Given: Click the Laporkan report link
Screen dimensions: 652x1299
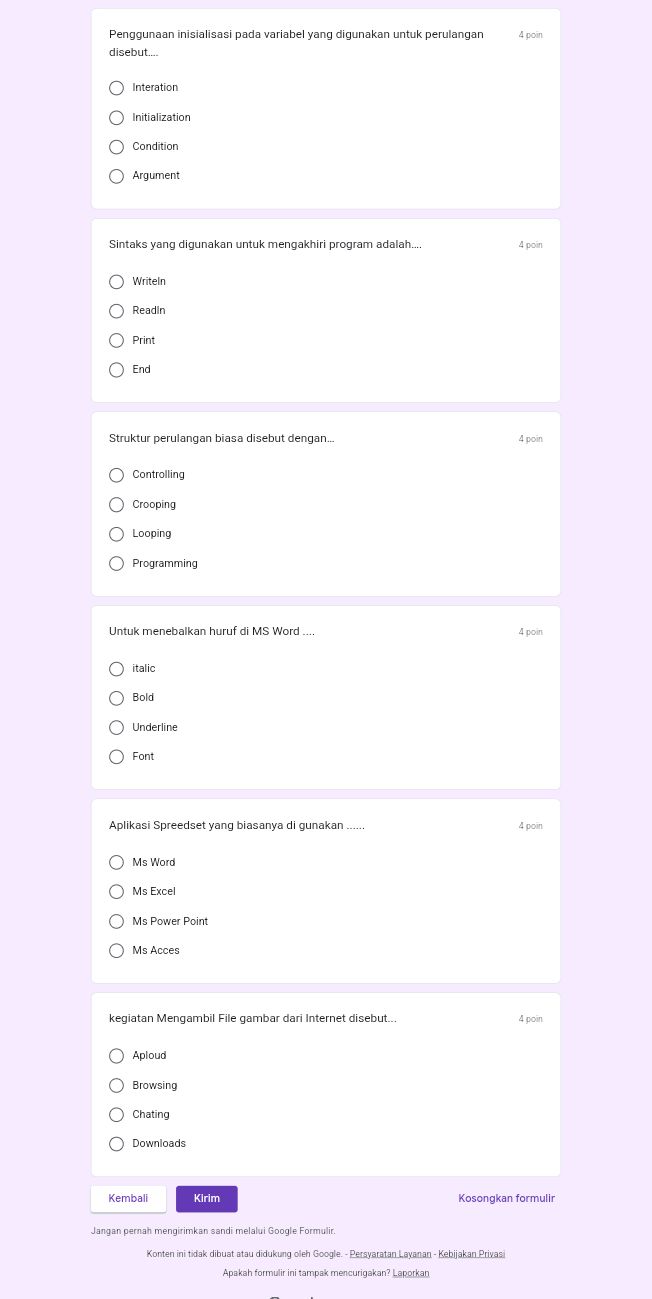Looking at the screenshot, I should pyautogui.click(x=411, y=1273).
